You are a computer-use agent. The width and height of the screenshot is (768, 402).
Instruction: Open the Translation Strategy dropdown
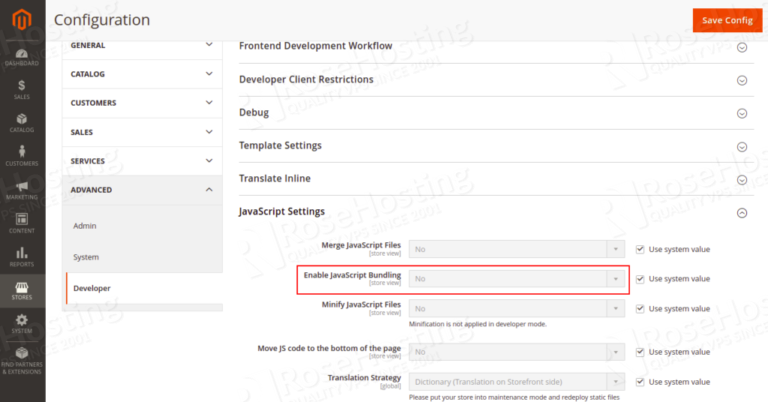click(x=517, y=382)
